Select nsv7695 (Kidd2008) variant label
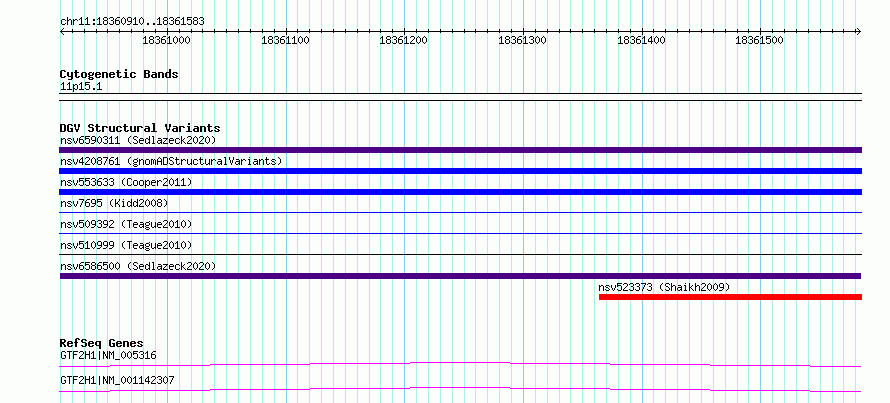 click(114, 203)
